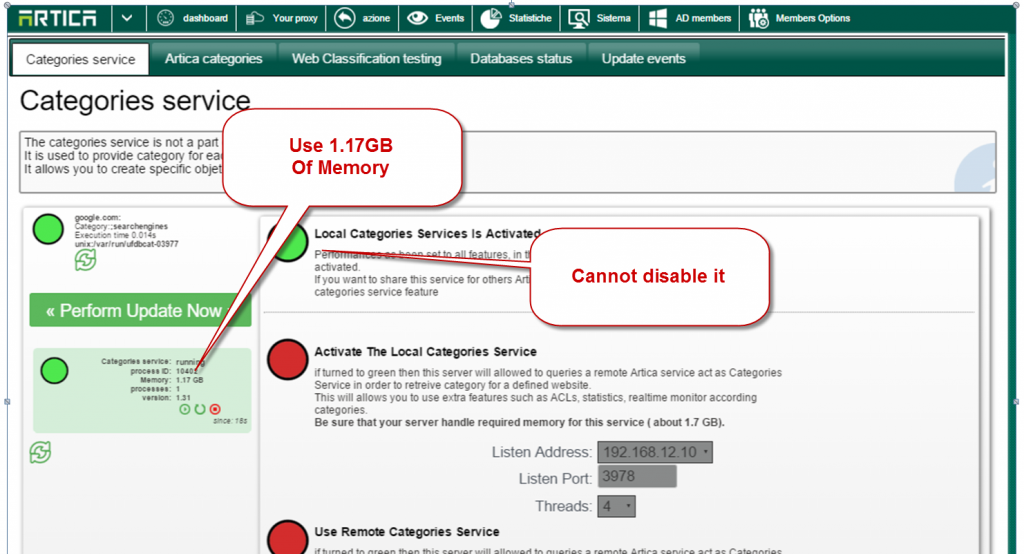This screenshot has width=1024, height=554.
Task: Toggle Activate The Local Categories Service red circle
Action: (287, 359)
